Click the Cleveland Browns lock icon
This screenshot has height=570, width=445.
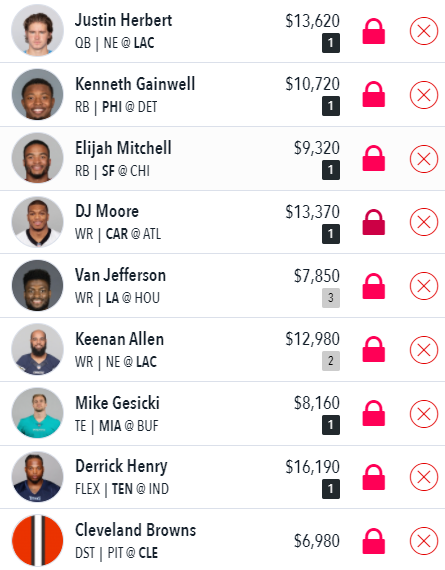pos(374,542)
